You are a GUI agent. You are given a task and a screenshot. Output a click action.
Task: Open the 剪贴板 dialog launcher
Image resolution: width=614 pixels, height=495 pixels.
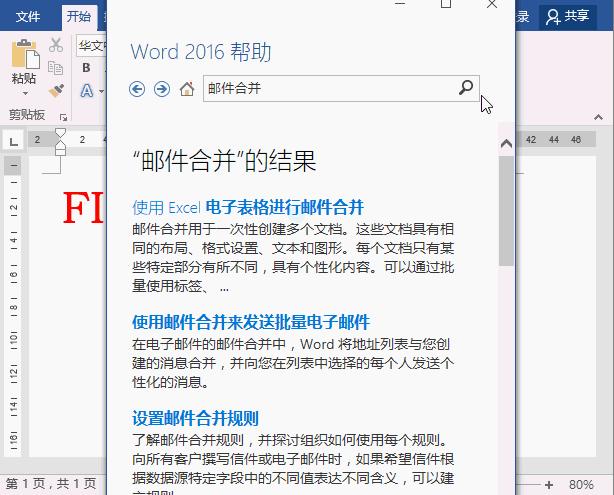[63, 117]
